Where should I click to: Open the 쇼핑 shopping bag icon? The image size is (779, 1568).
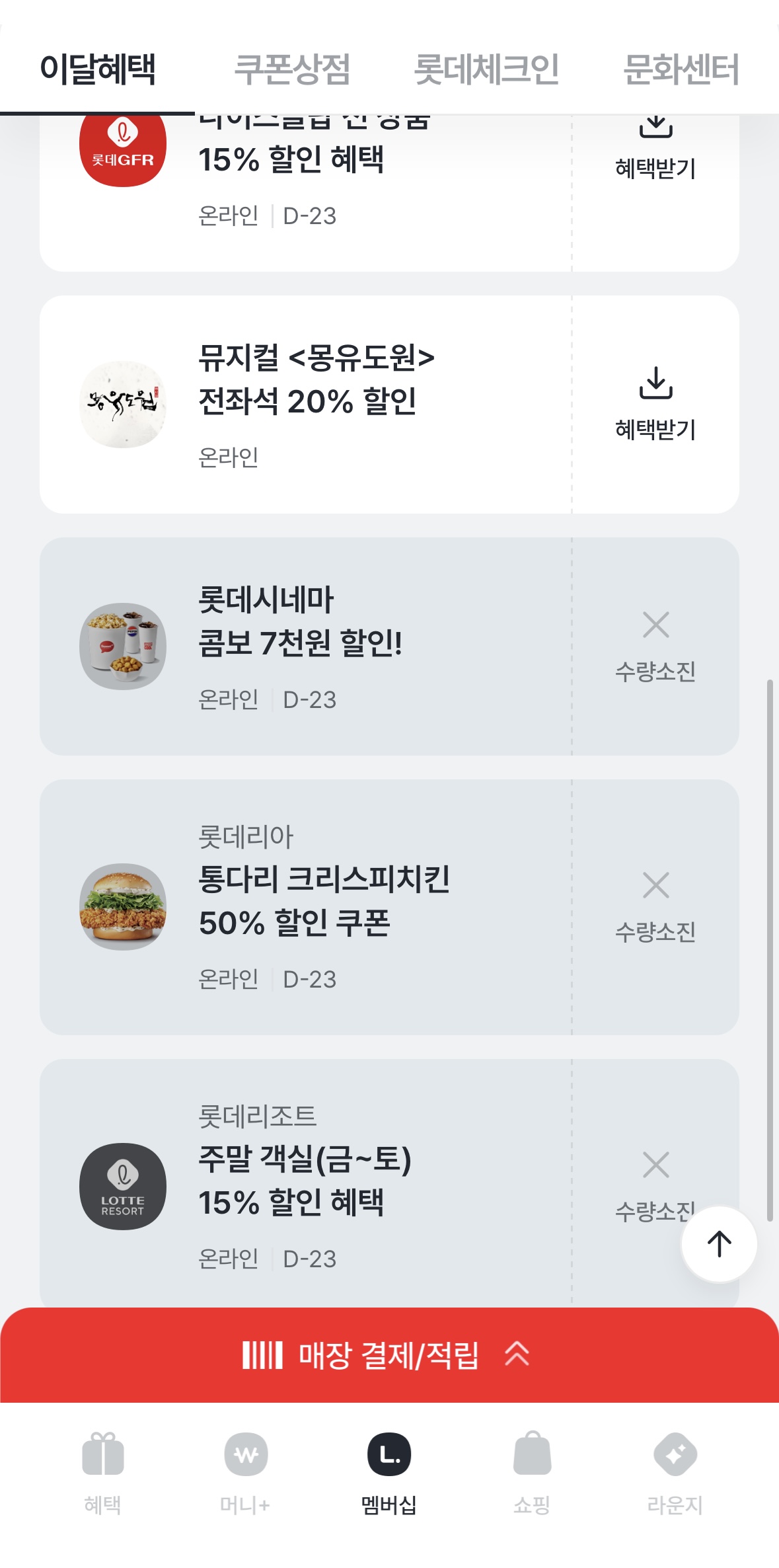(x=532, y=1454)
